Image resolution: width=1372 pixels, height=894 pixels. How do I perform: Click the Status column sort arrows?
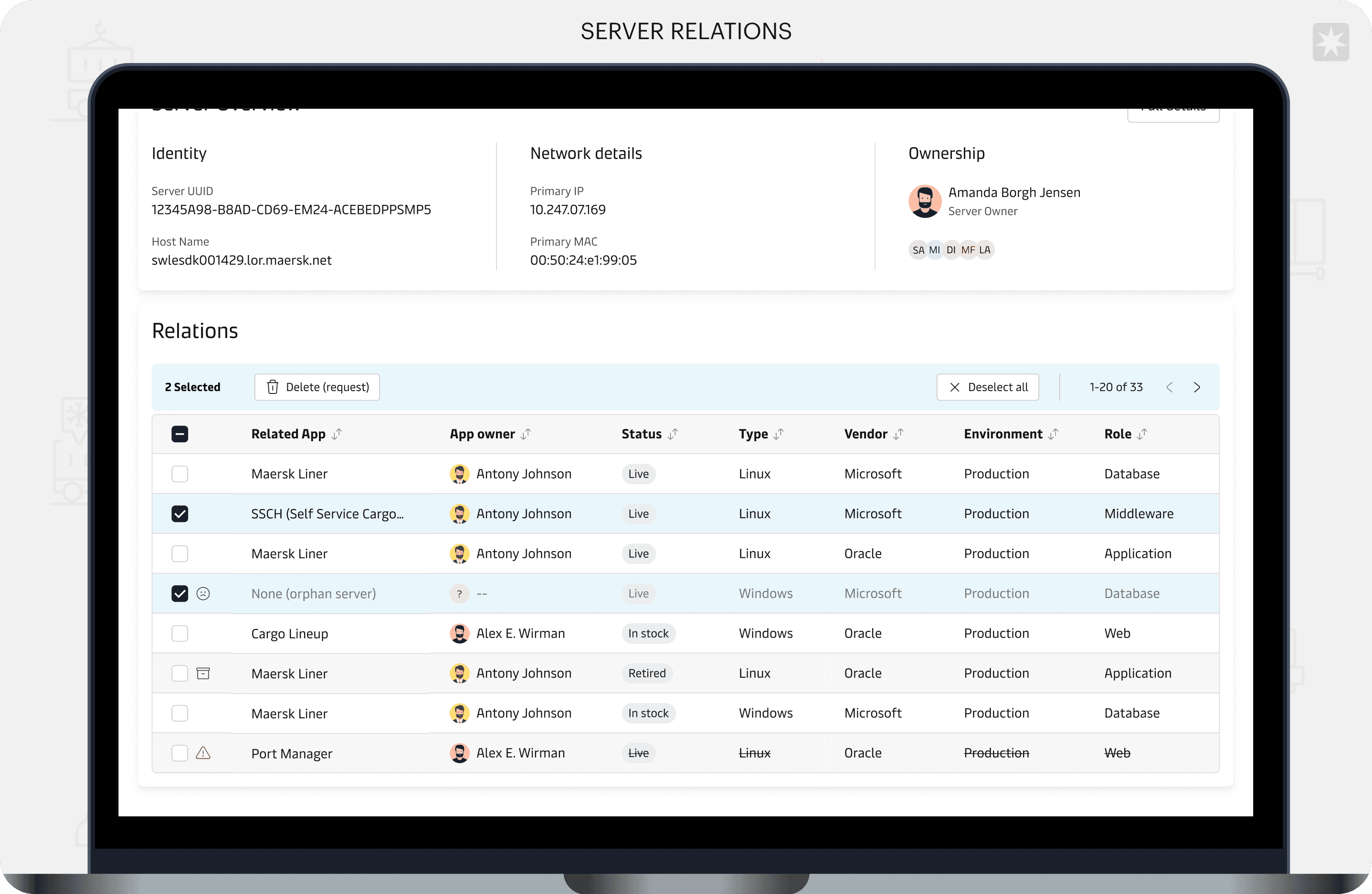tap(673, 434)
